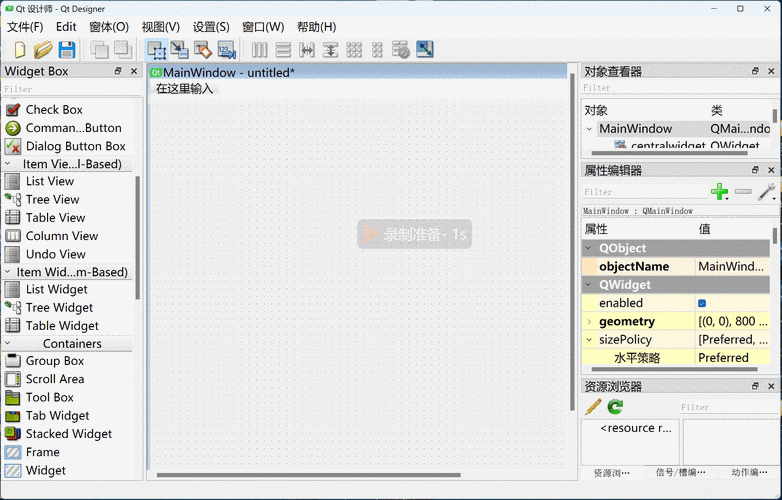Viewport: 782px width, 500px height.
Task: Open the 窗体(O) menu
Action: coord(109,27)
